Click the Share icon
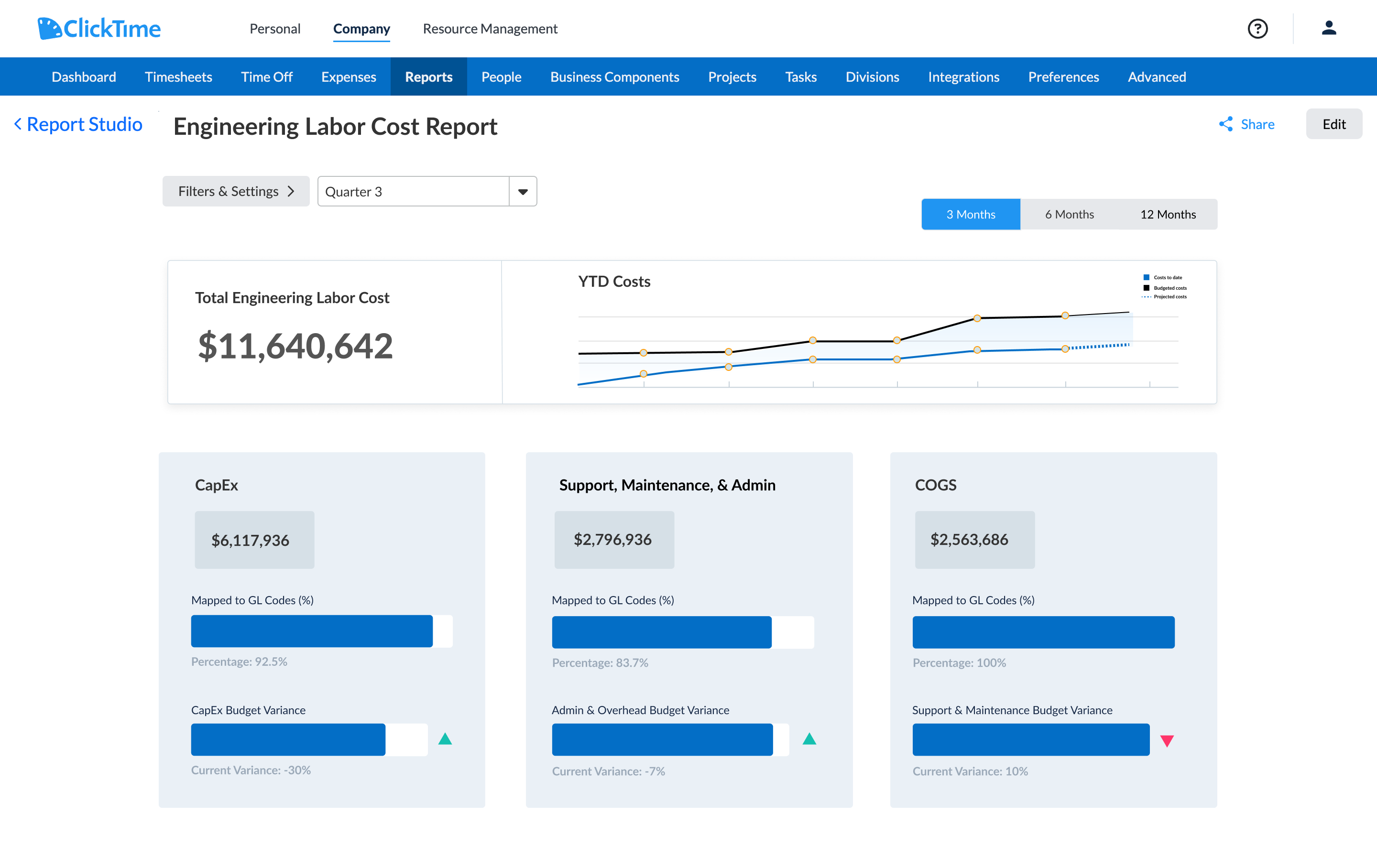The width and height of the screenshot is (1377, 868). [1226, 124]
